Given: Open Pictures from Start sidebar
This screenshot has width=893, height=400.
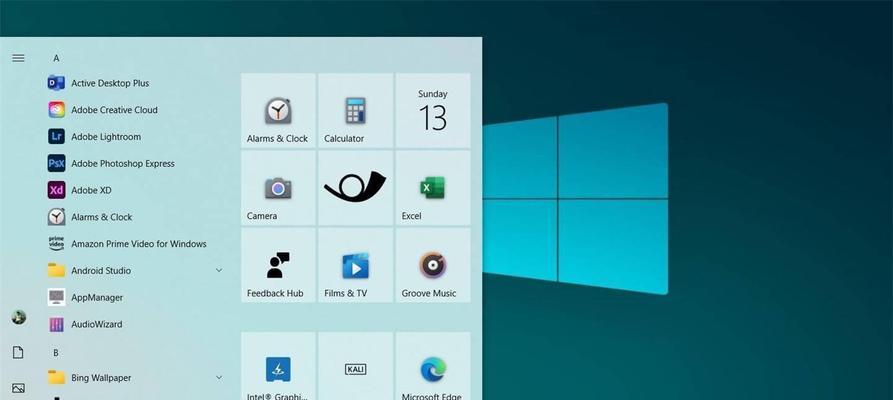Looking at the screenshot, I should click(18, 388).
